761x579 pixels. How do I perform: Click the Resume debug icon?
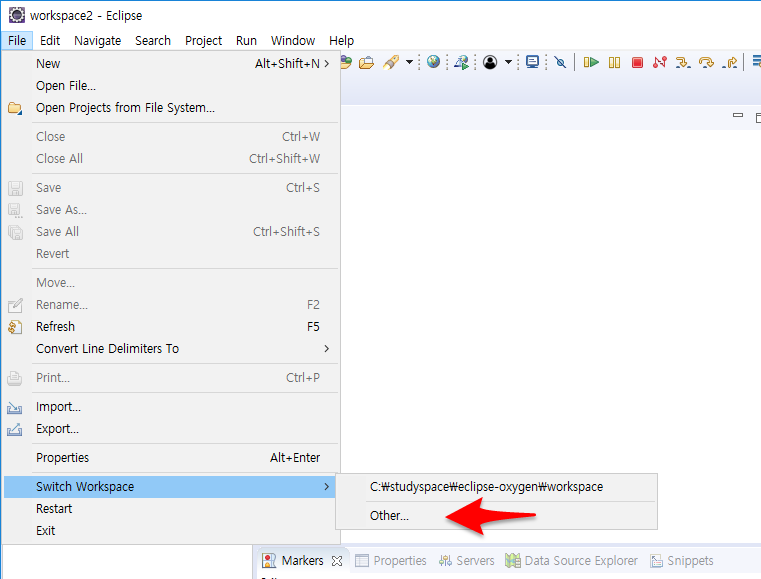(x=591, y=62)
